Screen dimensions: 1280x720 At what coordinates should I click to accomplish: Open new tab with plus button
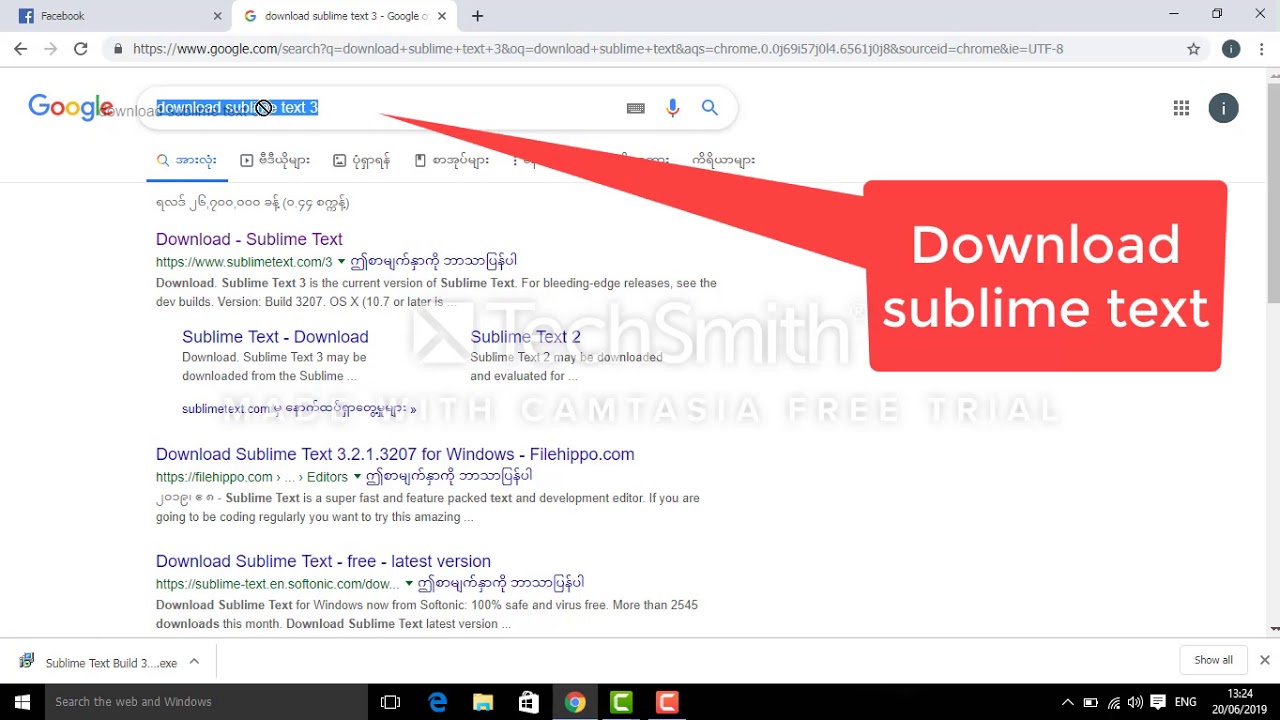coord(477,16)
